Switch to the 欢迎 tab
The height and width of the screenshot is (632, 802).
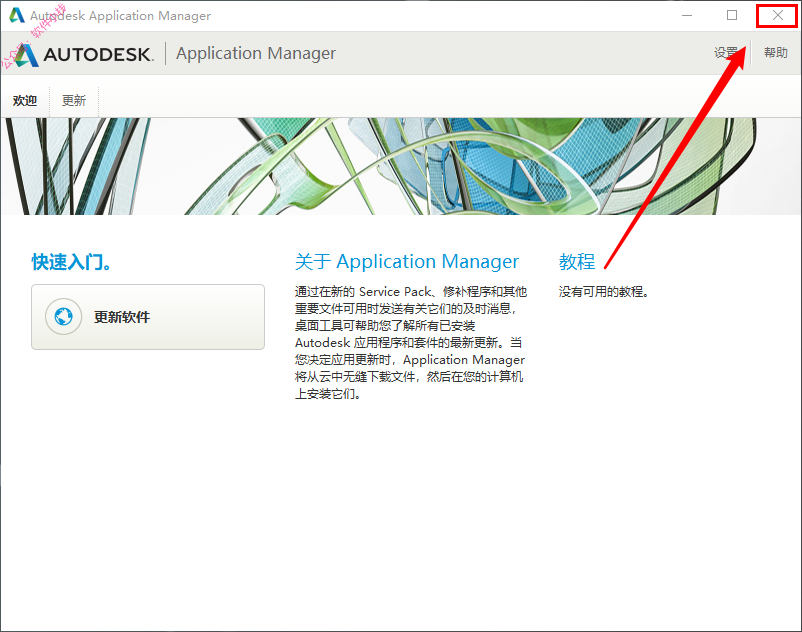[x=25, y=101]
